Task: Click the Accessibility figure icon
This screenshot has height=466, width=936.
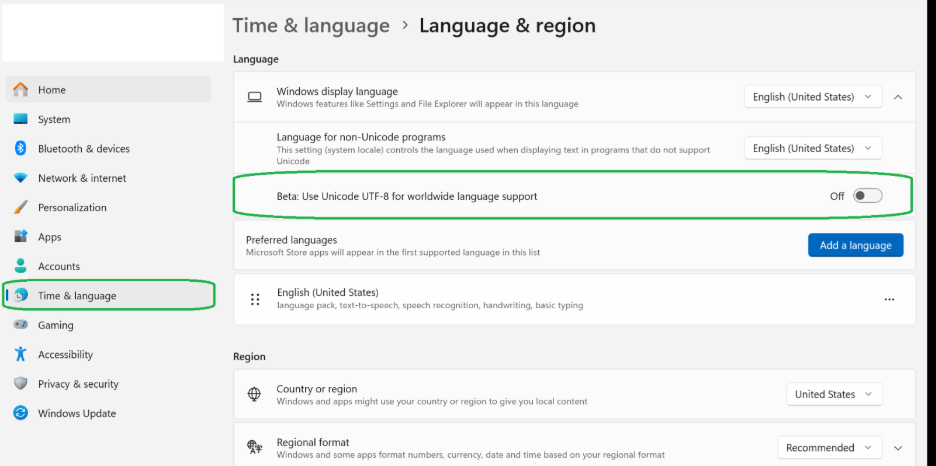Action: [20, 354]
